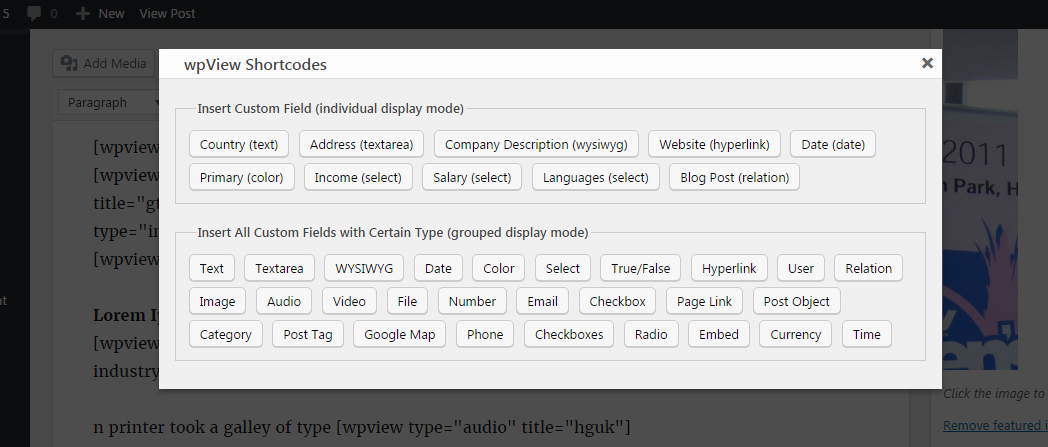Click the comments bubble icon

(x=34, y=13)
